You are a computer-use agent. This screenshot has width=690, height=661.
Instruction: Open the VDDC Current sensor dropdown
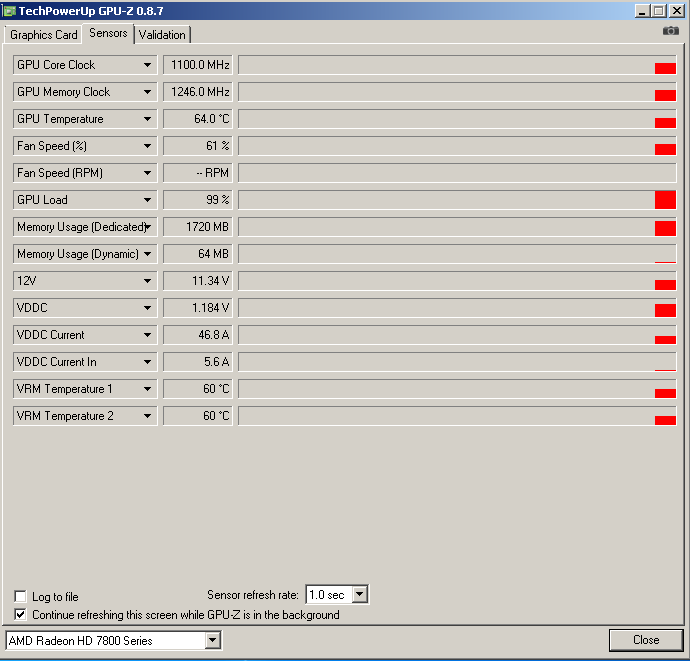[148, 335]
